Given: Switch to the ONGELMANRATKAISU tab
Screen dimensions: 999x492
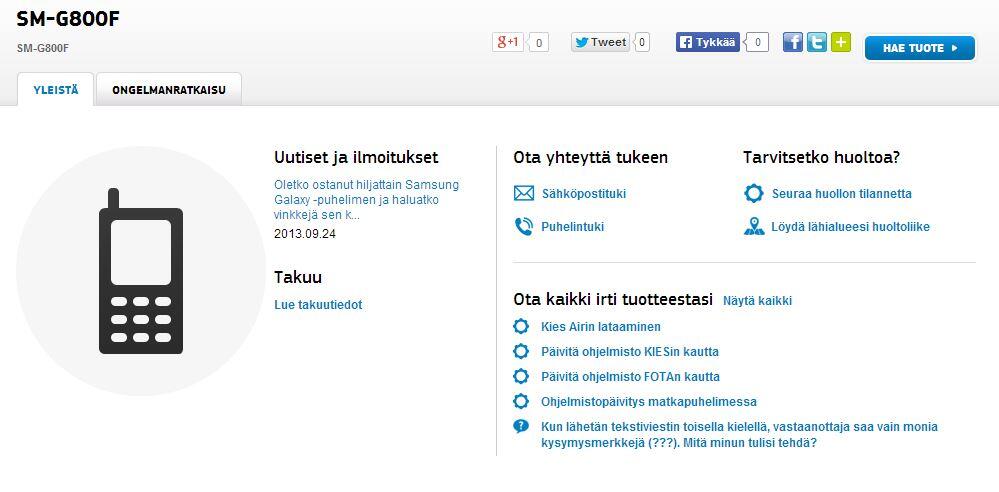Looking at the screenshot, I should pos(169,90).
